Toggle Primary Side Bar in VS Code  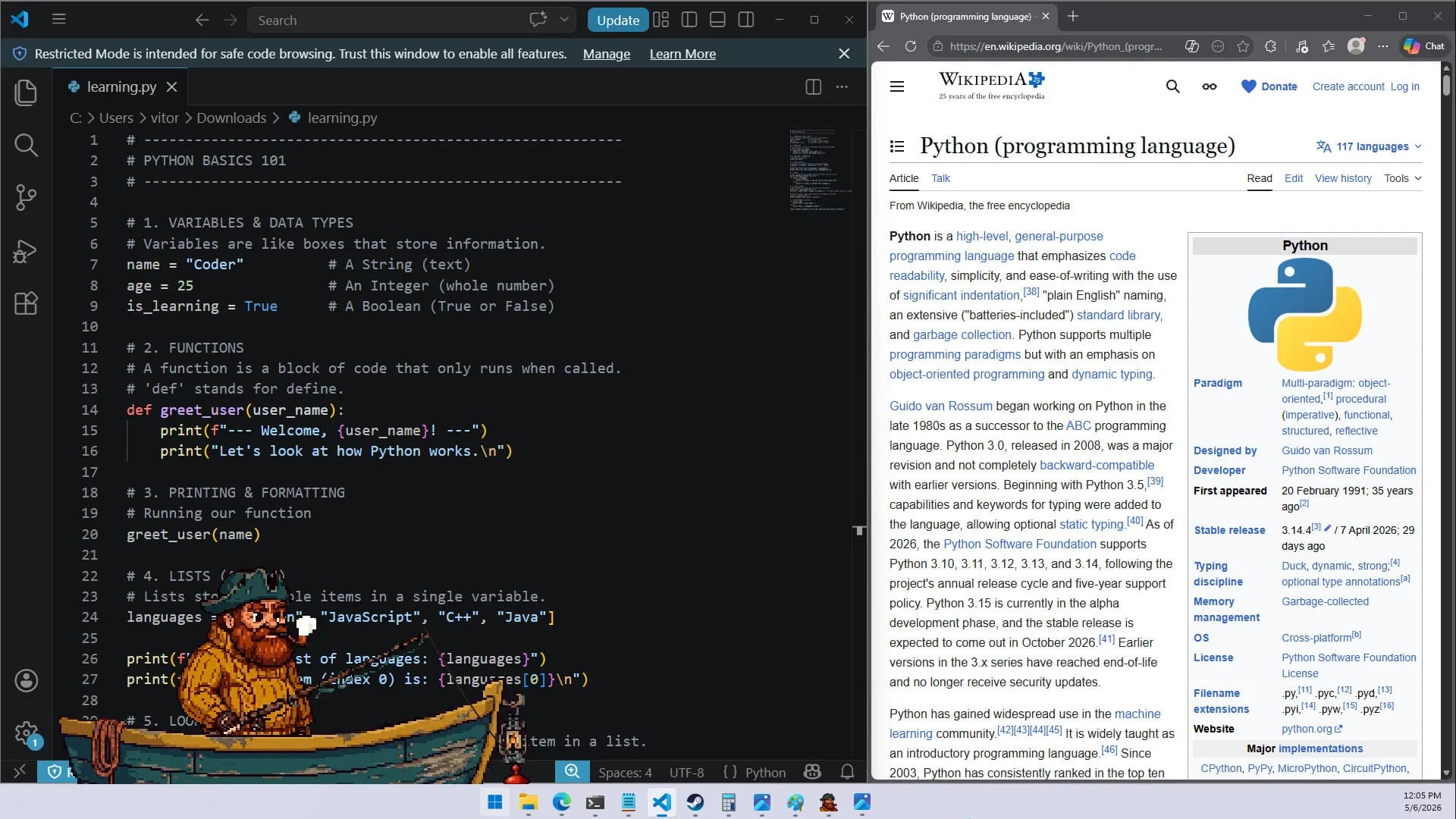click(x=689, y=20)
